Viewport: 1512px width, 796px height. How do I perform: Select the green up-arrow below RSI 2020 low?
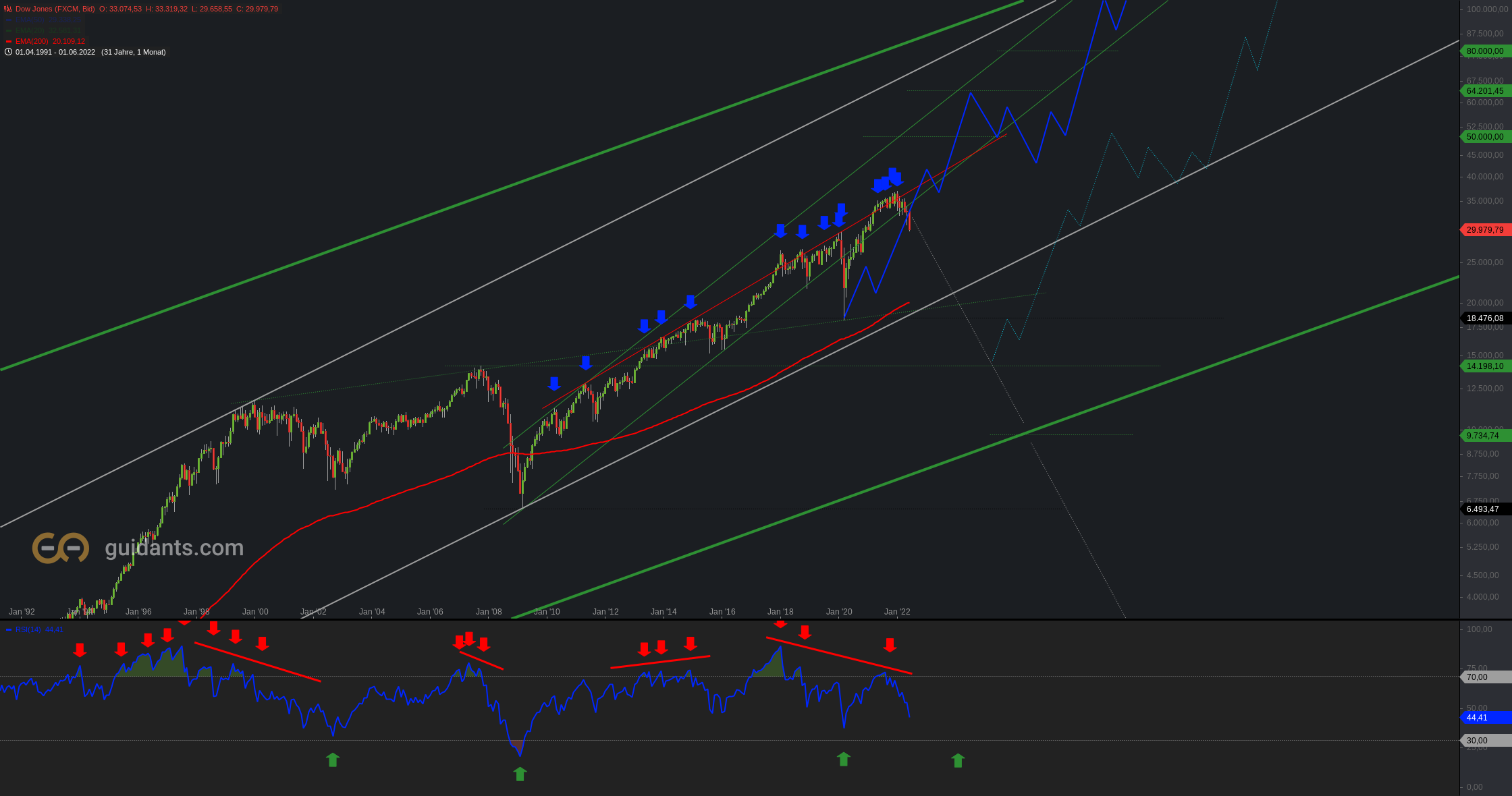(x=844, y=759)
